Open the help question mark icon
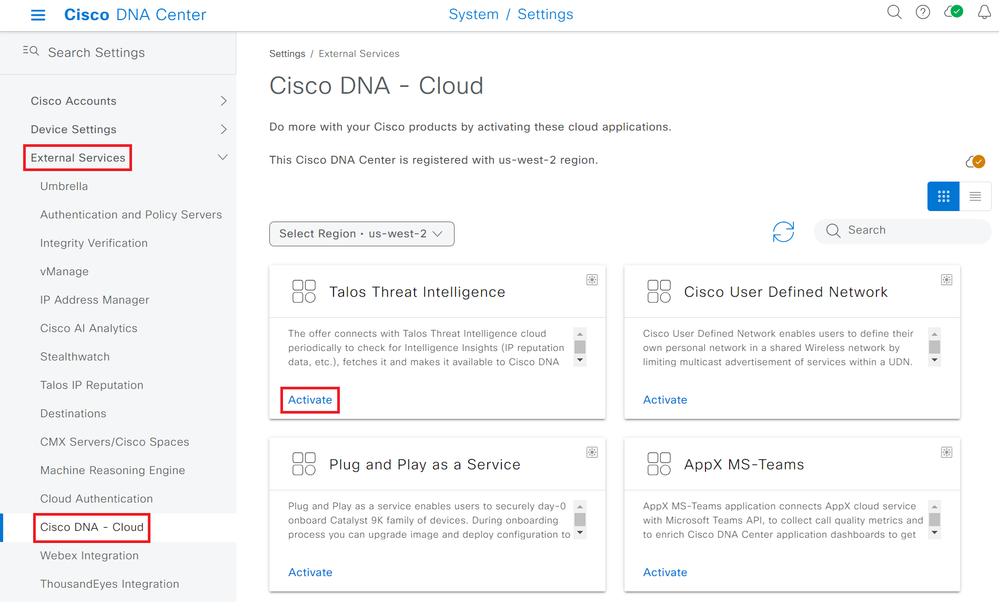 click(x=923, y=12)
